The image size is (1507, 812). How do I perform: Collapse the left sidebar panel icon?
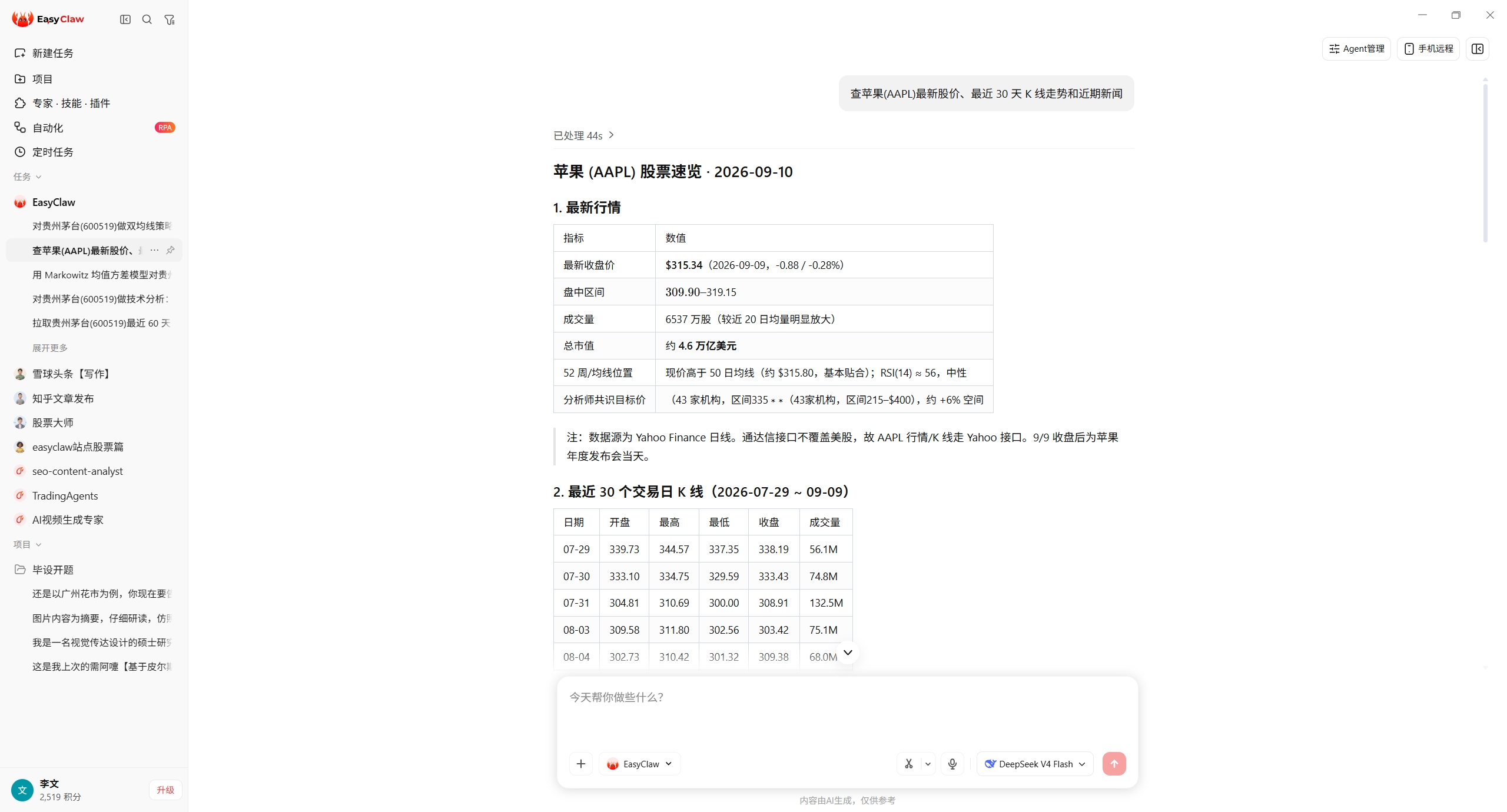click(125, 19)
